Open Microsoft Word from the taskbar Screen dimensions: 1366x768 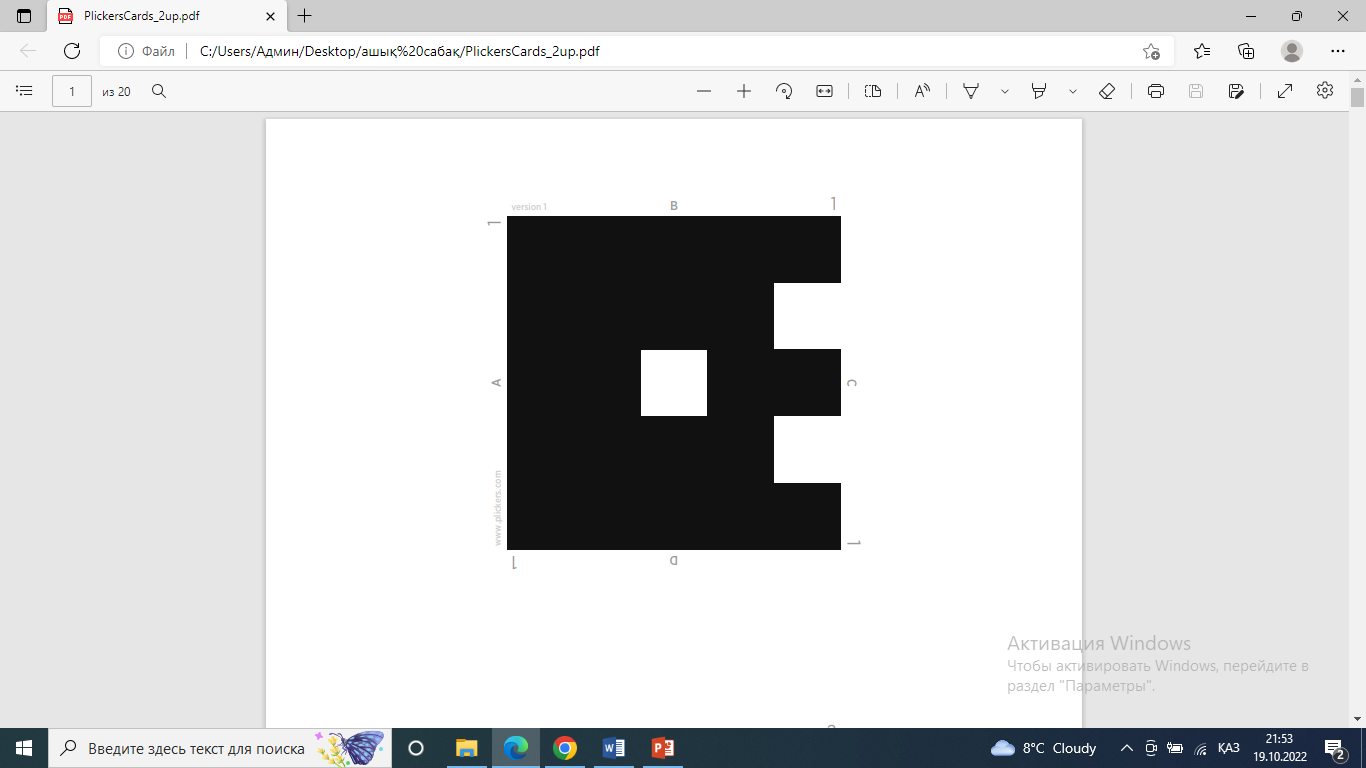coord(614,748)
